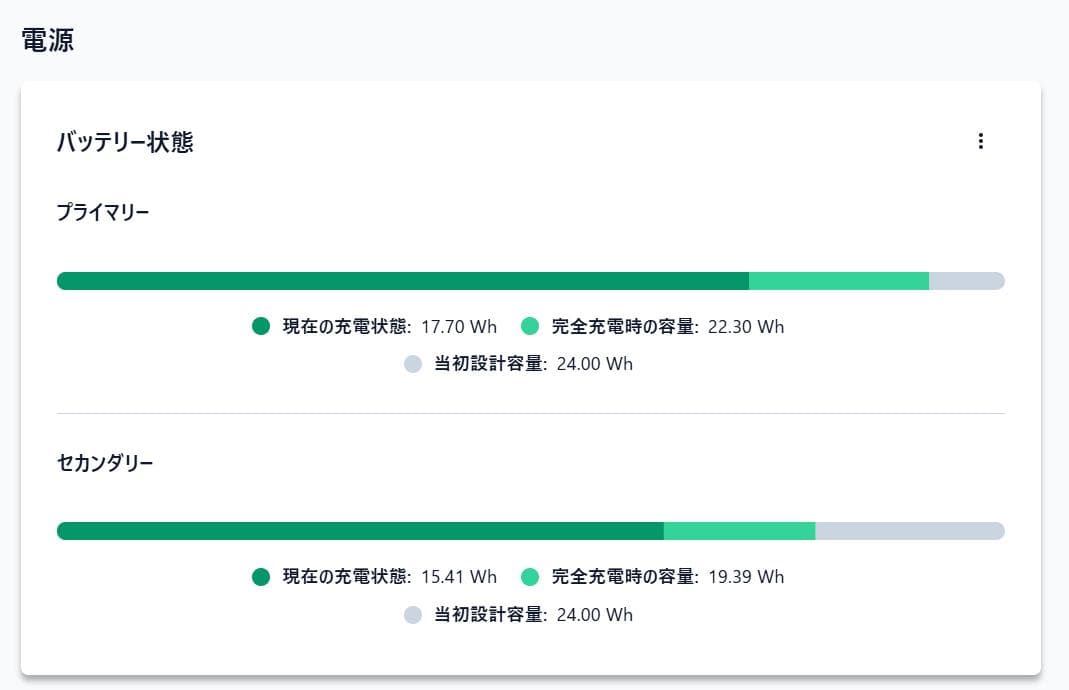This screenshot has width=1069, height=690.
Task: Click light green segment of セカンダリー bar
Action: (739, 531)
